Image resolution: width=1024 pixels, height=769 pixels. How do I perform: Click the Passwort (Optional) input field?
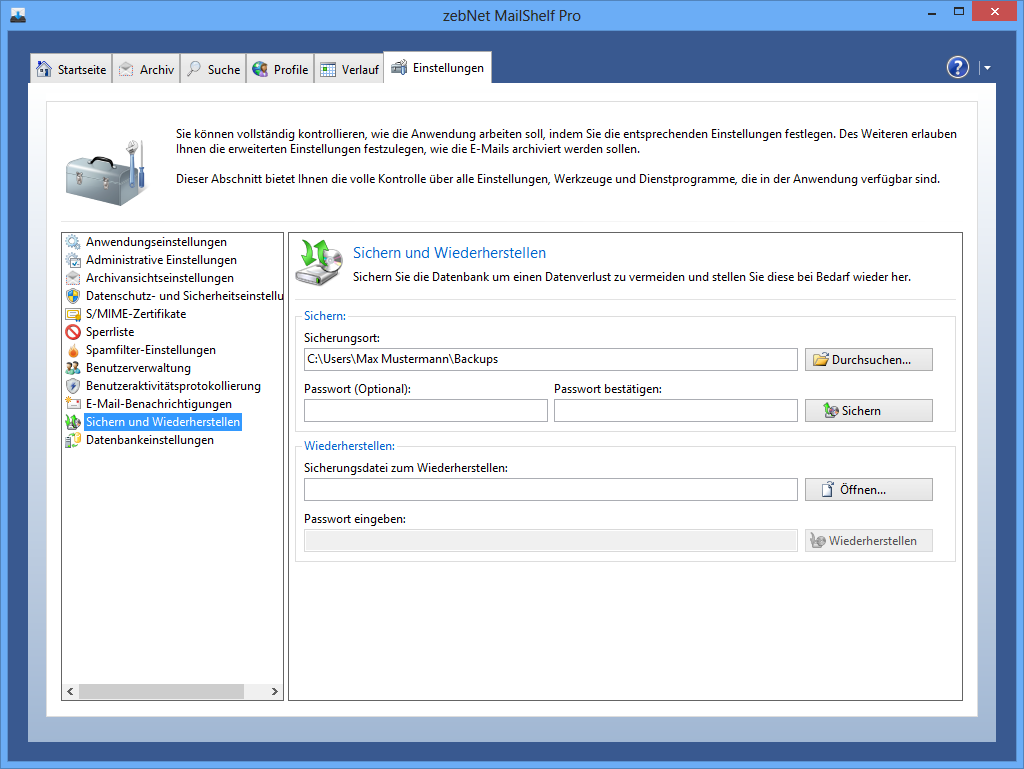pyautogui.click(x=426, y=411)
